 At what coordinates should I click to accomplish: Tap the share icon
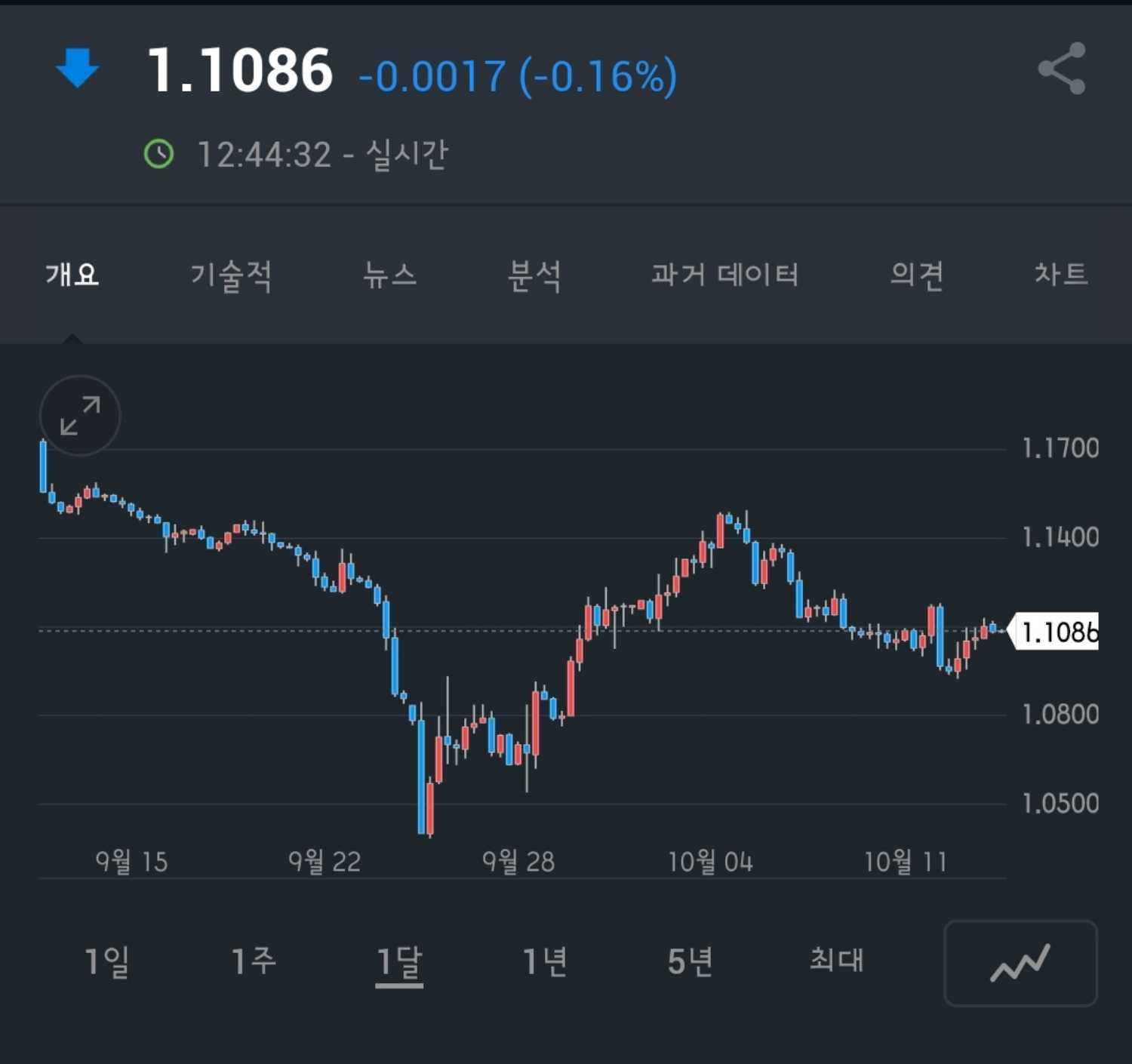coord(1062,69)
